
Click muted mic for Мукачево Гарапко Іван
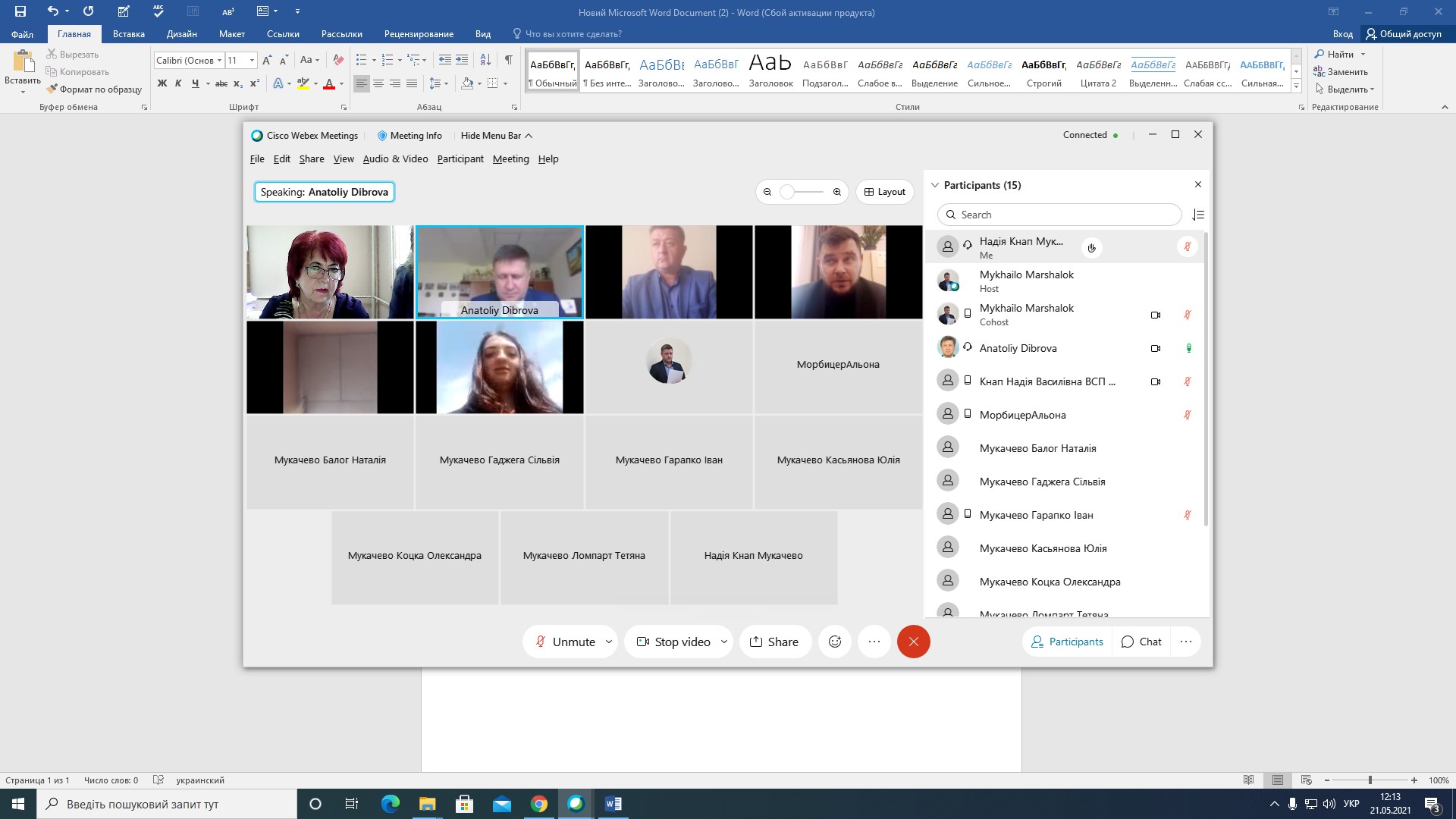click(1188, 515)
